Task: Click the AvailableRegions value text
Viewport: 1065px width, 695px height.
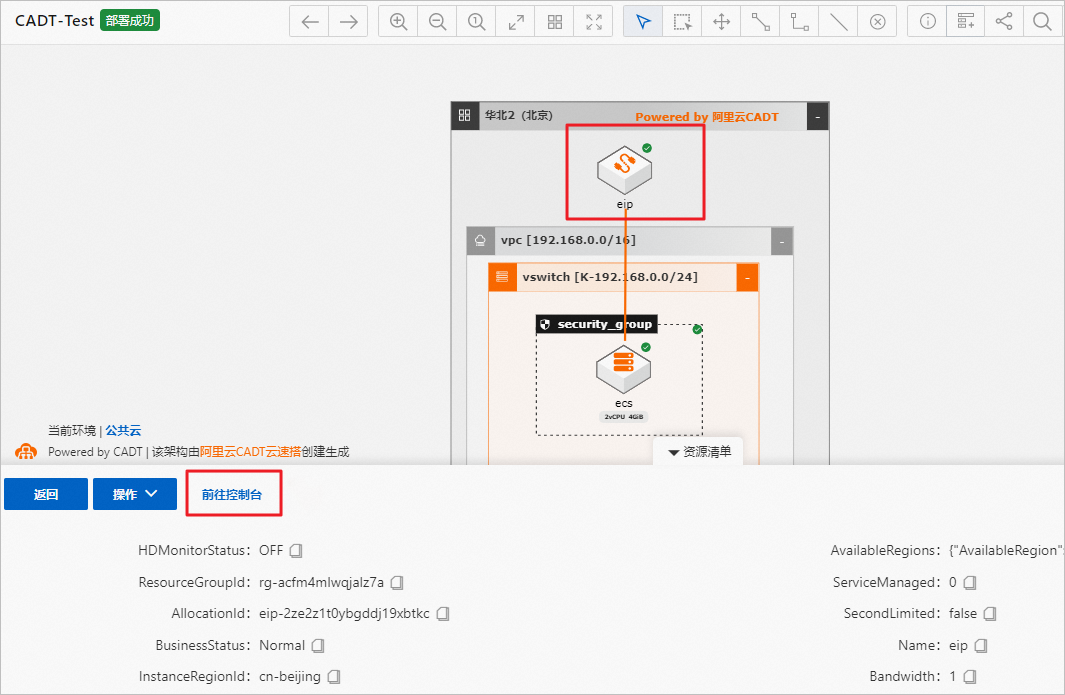Action: pos(1006,550)
